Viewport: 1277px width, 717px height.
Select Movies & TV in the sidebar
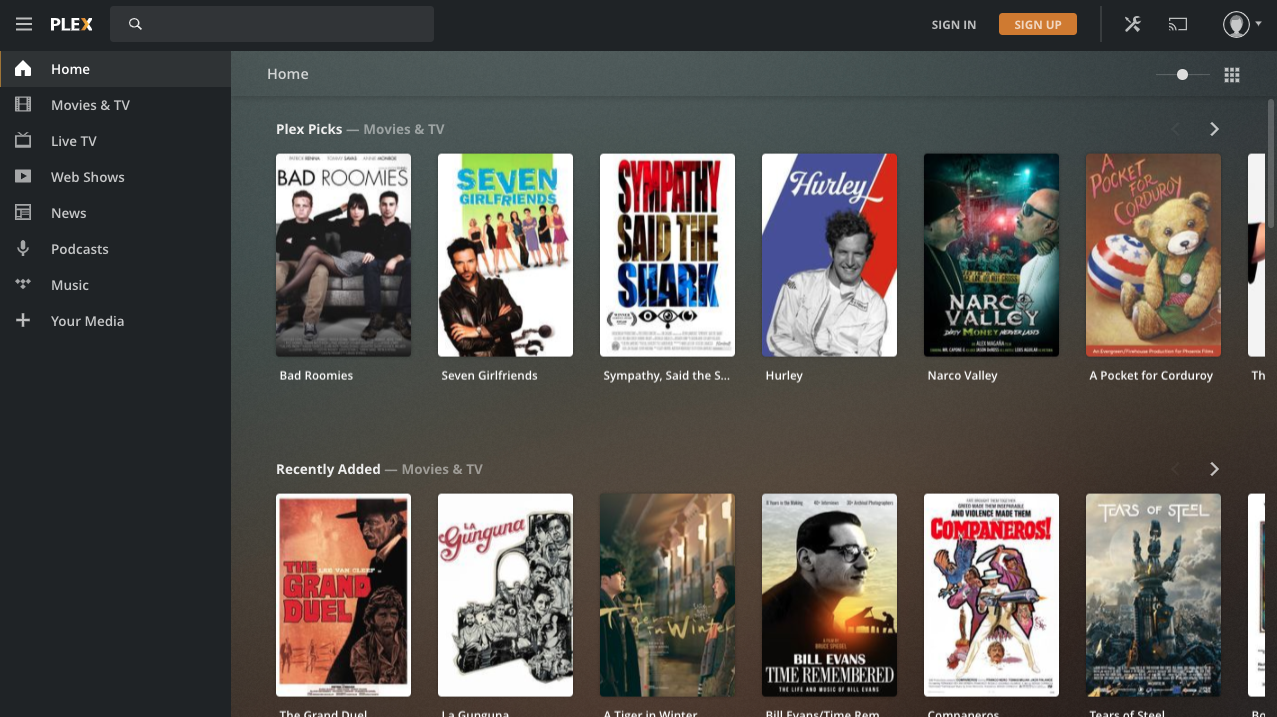116,105
